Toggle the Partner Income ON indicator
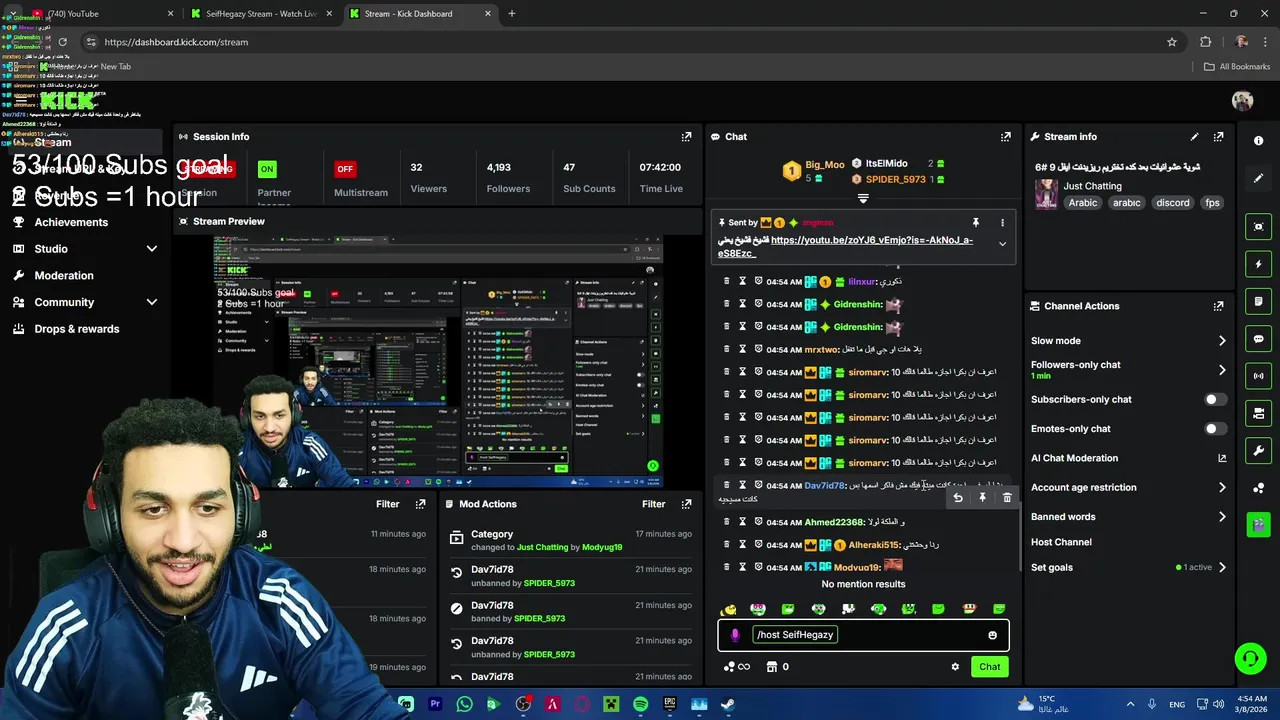The height and width of the screenshot is (720, 1280). [x=266, y=169]
